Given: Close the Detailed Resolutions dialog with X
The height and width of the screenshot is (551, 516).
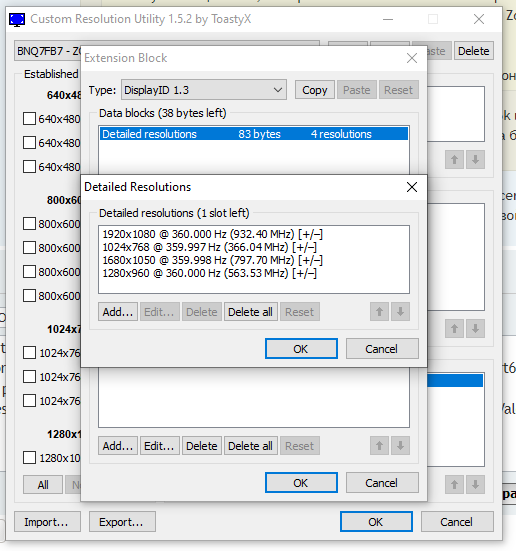Looking at the screenshot, I should pyautogui.click(x=412, y=187).
